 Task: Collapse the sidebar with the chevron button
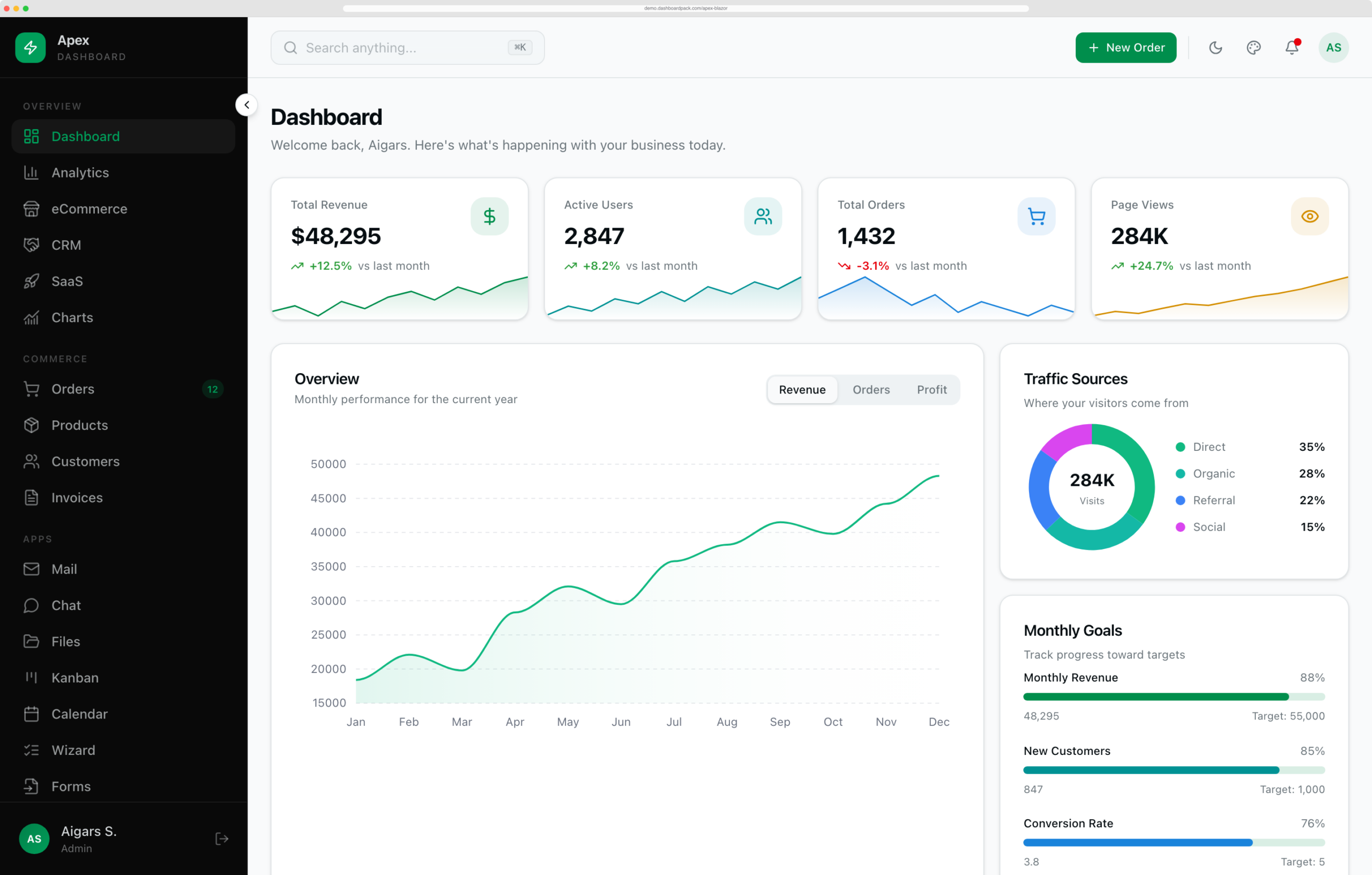[x=246, y=105]
